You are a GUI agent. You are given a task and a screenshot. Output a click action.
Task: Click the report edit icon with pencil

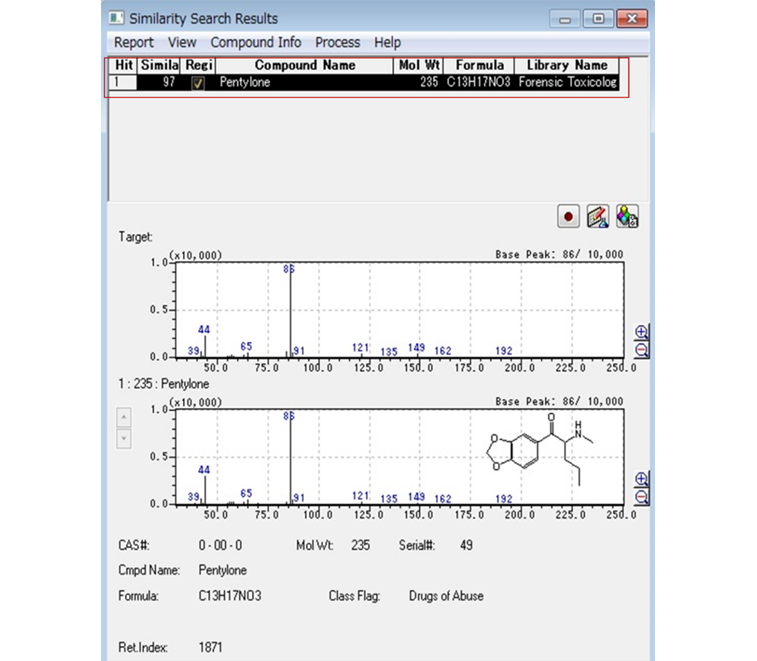(x=598, y=216)
